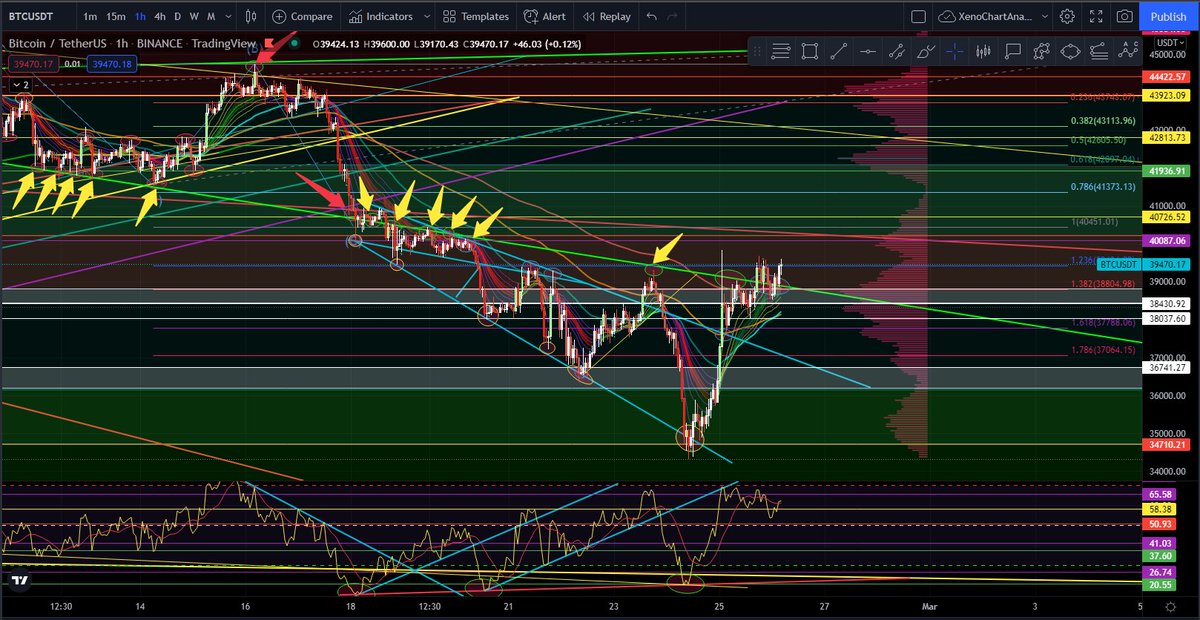1200x620 pixels.
Task: Click the blue 39470.18 buy price button
Action: pyautogui.click(x=111, y=64)
